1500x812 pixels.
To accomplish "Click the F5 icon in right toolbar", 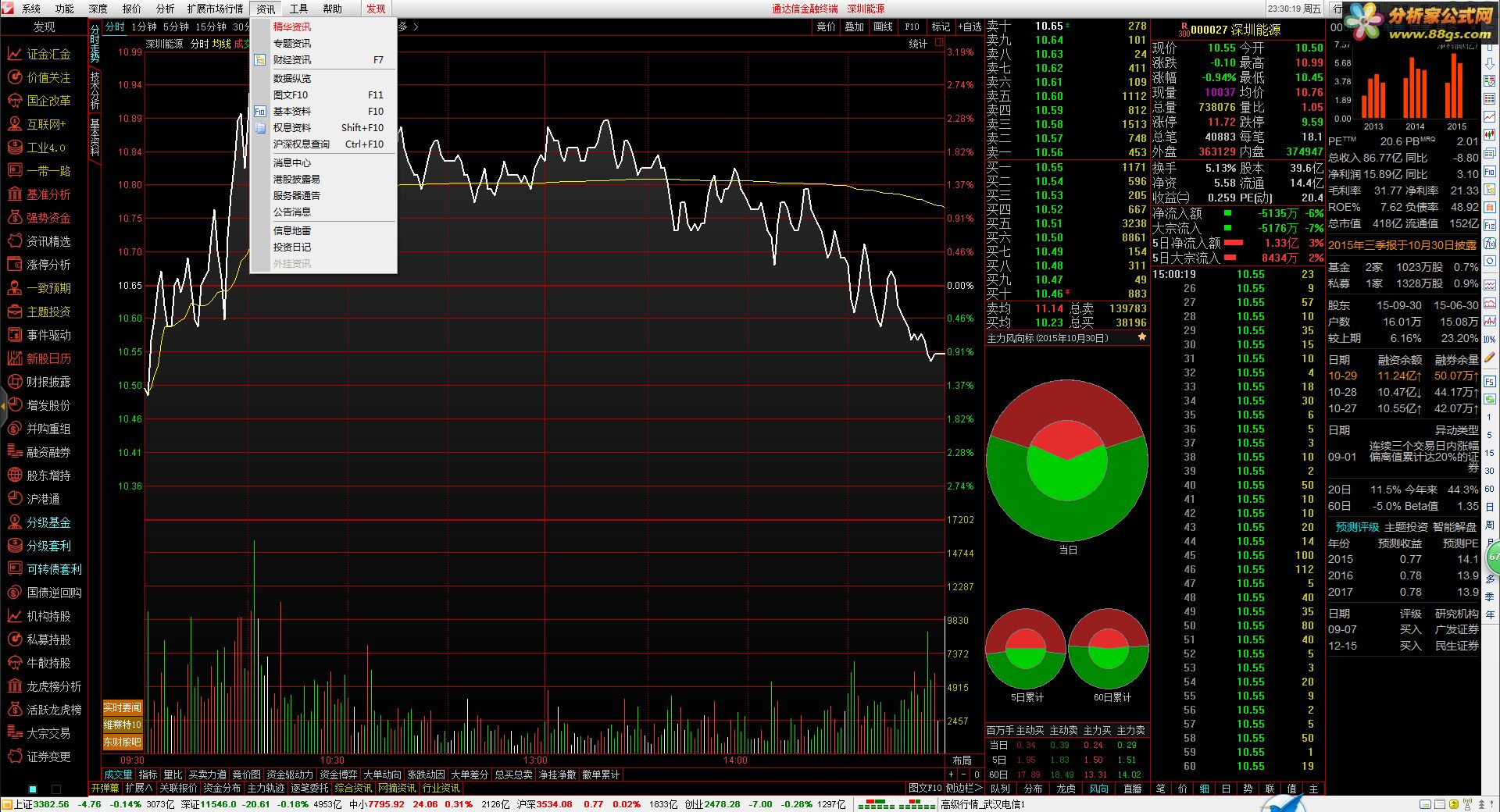I will pyautogui.click(x=1490, y=382).
